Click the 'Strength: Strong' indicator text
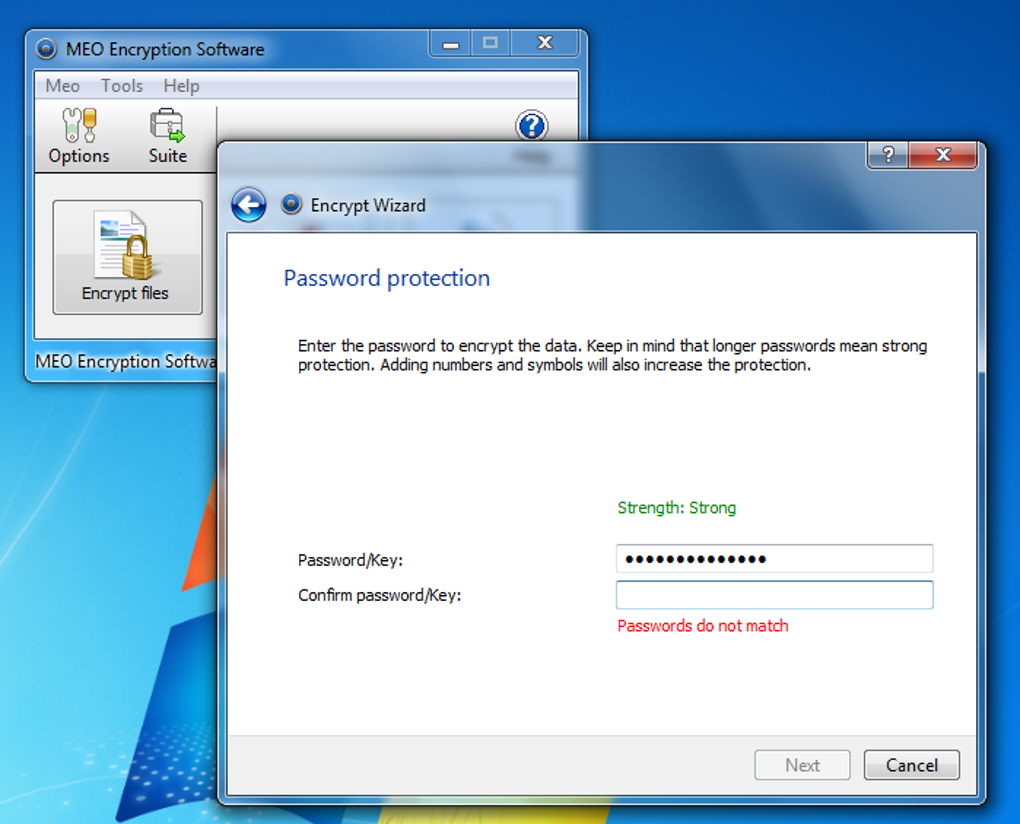 pyautogui.click(x=677, y=507)
